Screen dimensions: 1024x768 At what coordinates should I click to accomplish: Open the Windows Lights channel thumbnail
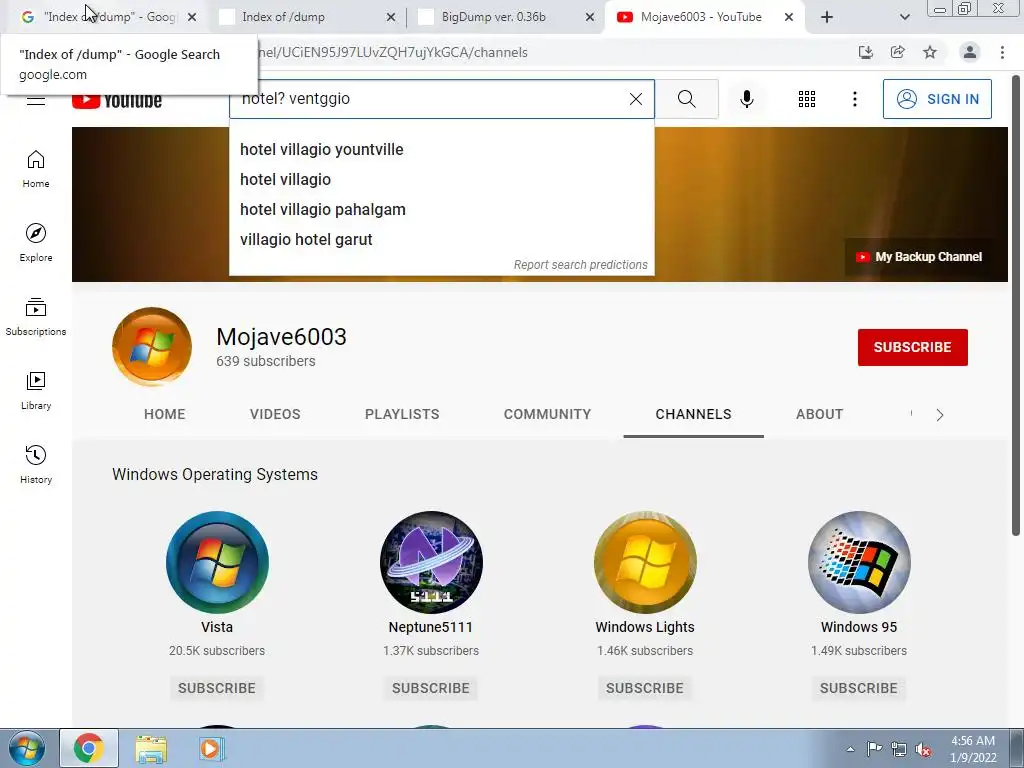[x=645, y=562]
